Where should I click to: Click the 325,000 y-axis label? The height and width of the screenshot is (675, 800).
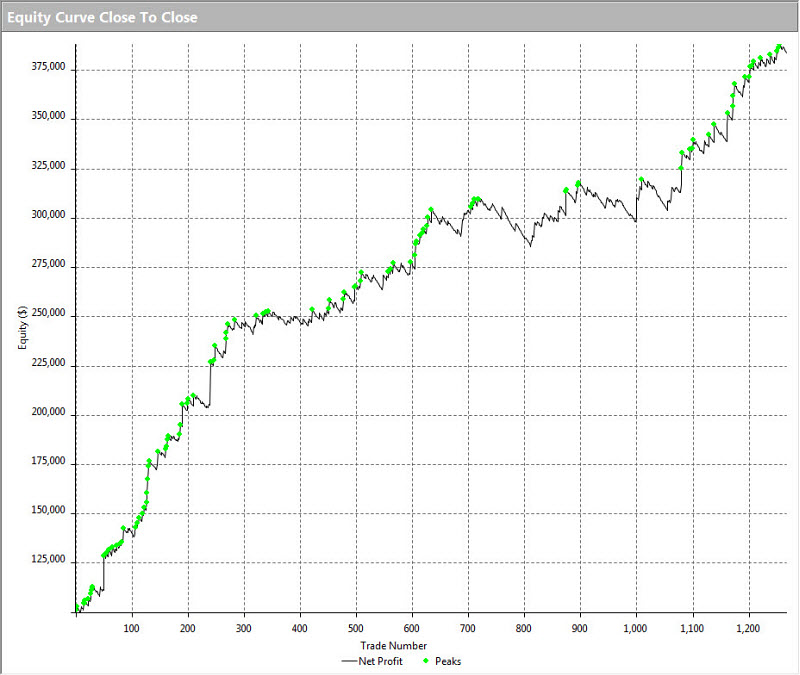tap(48, 165)
